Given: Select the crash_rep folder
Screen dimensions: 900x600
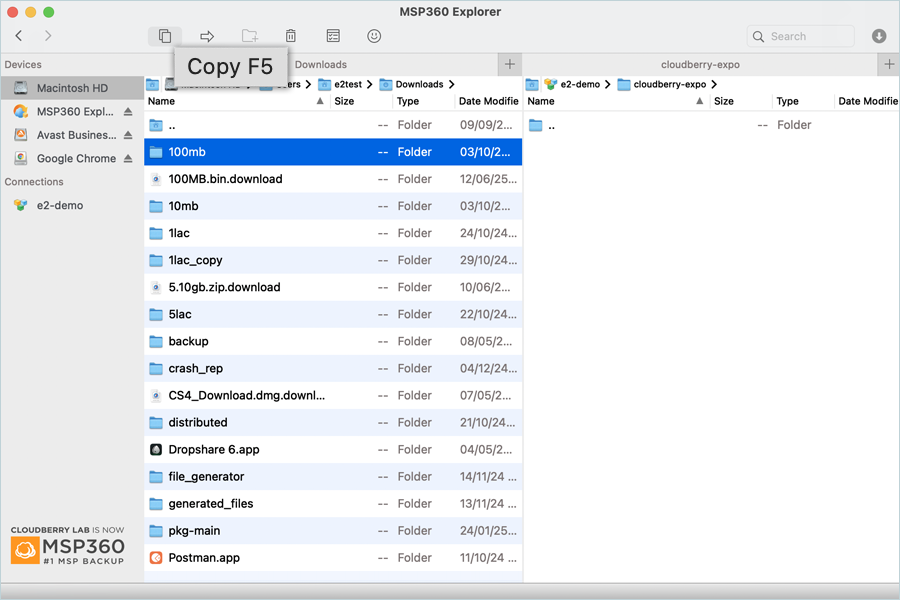Looking at the screenshot, I should pyautogui.click(x=196, y=368).
